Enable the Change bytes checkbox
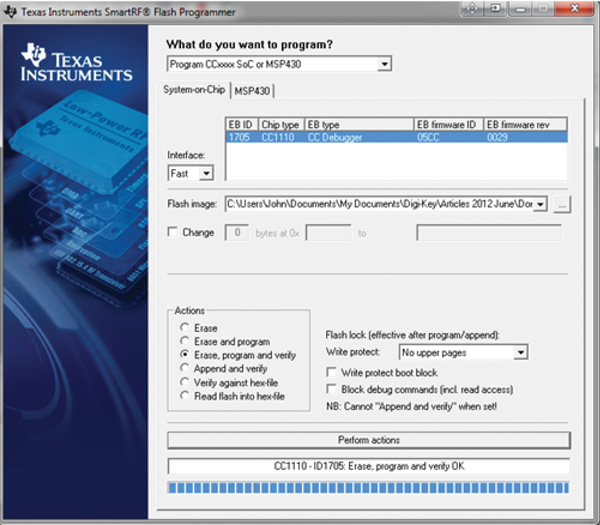 173,233
